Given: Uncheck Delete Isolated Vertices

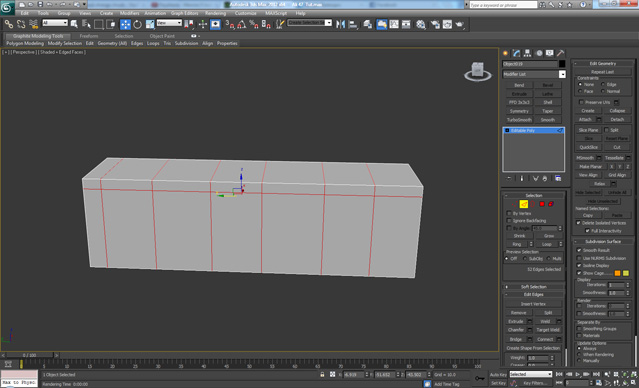Looking at the screenshot, I should [578, 223].
